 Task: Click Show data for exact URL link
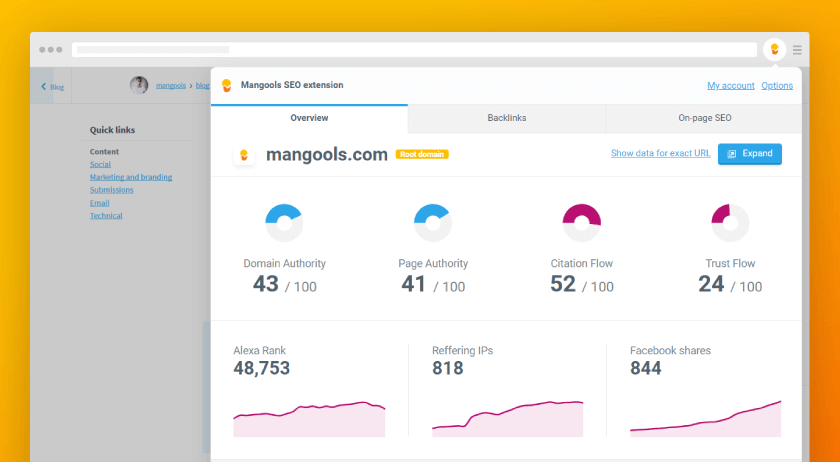(660, 154)
